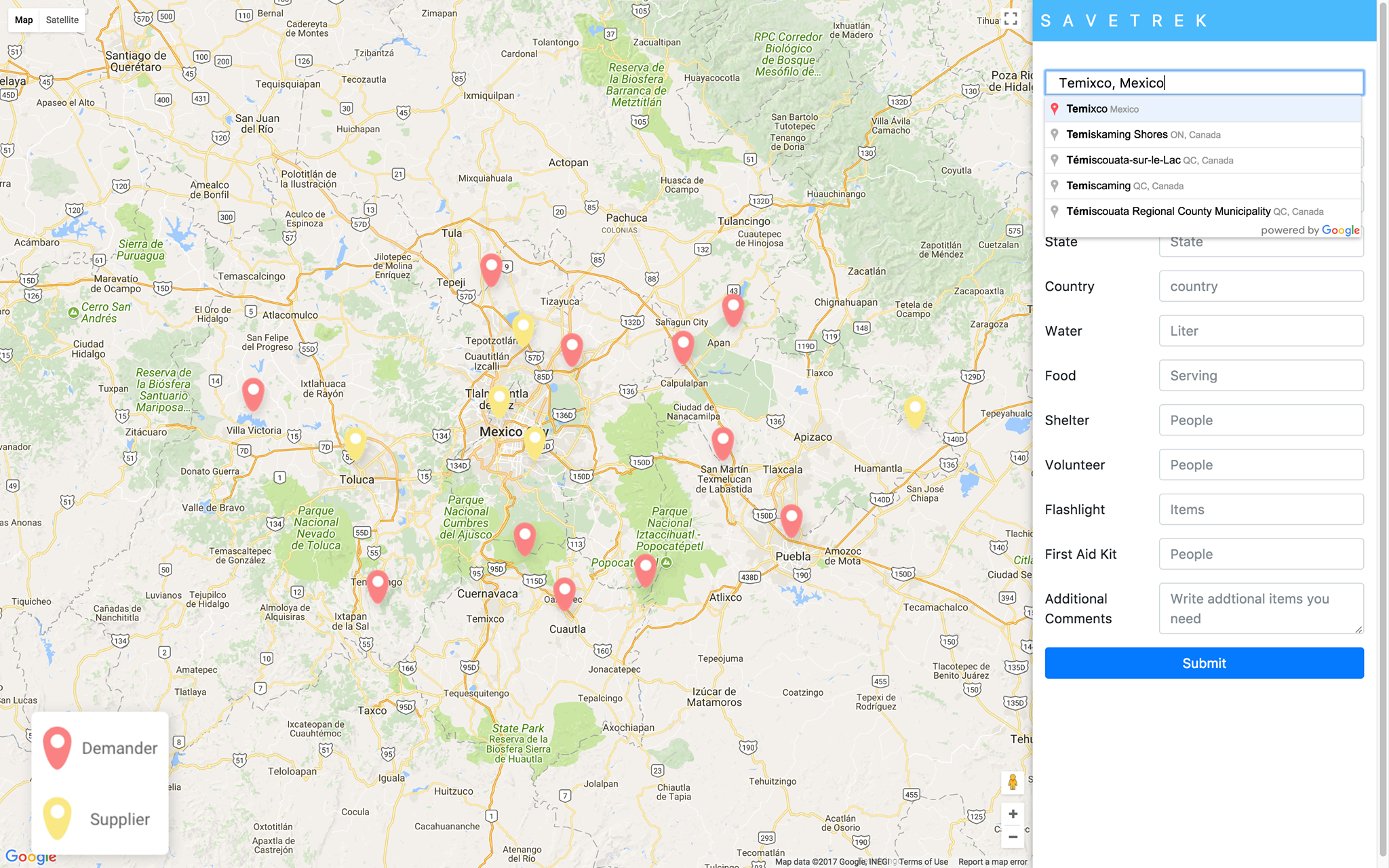Zoom out with the minus button

(1012, 837)
